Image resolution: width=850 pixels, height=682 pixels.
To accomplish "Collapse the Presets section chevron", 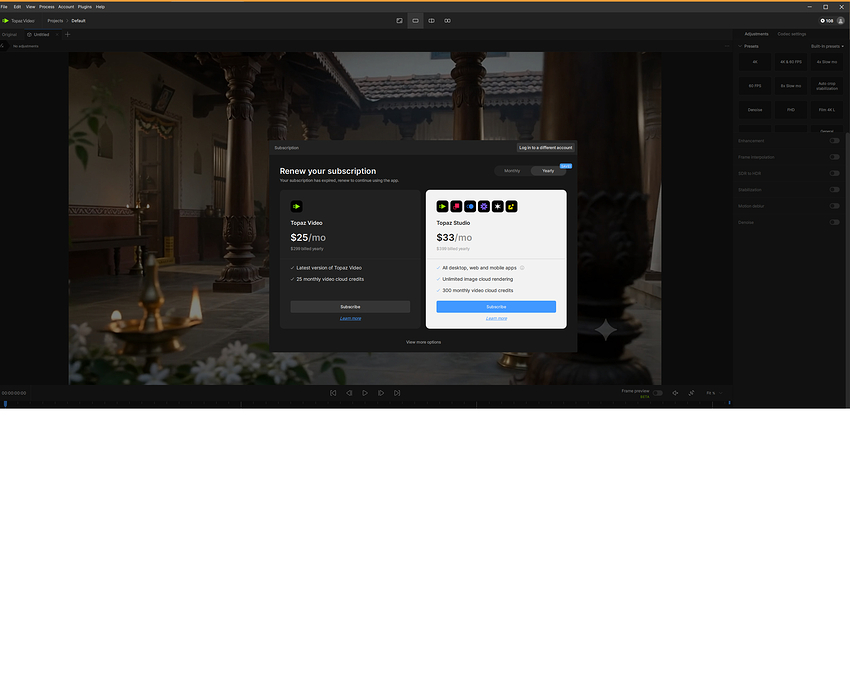I will [740, 46].
